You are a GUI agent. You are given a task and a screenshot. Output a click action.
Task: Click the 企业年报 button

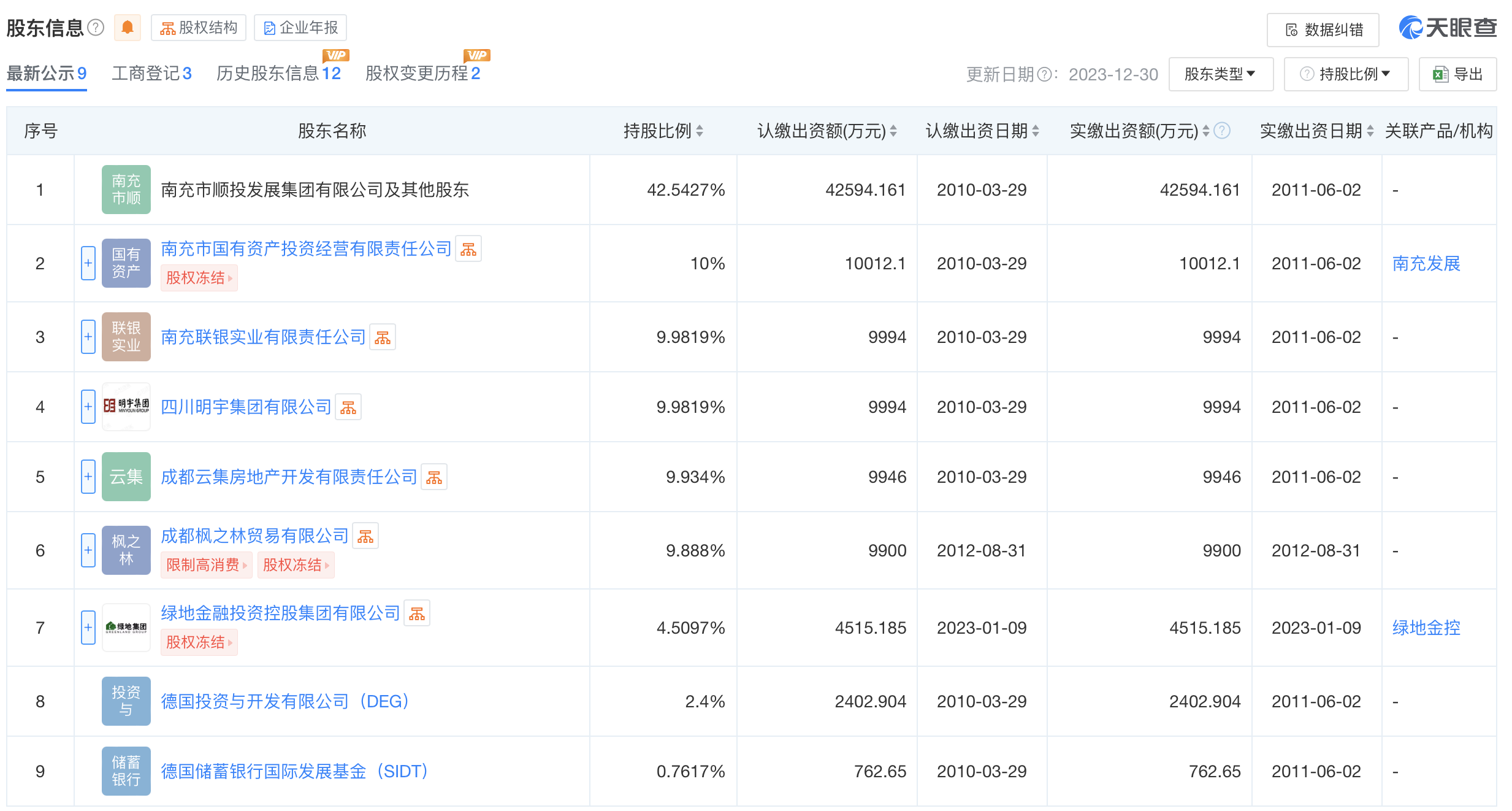[300, 28]
